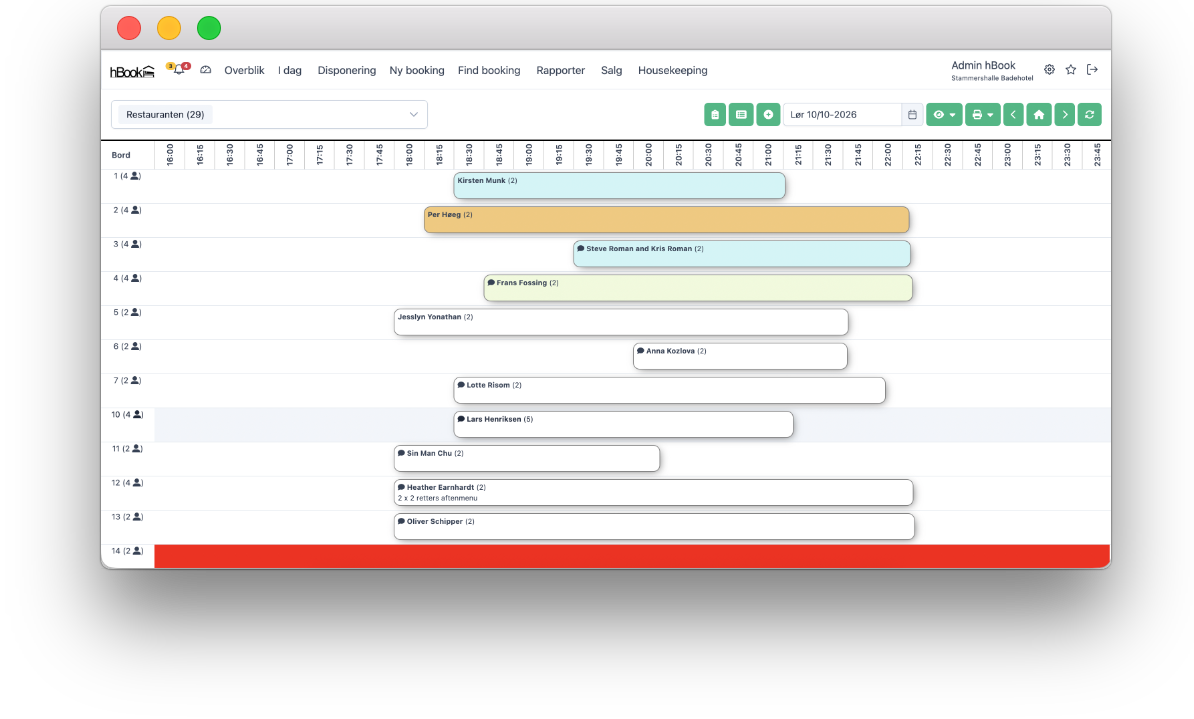Click Oliver Schipper's booking

[654, 527]
